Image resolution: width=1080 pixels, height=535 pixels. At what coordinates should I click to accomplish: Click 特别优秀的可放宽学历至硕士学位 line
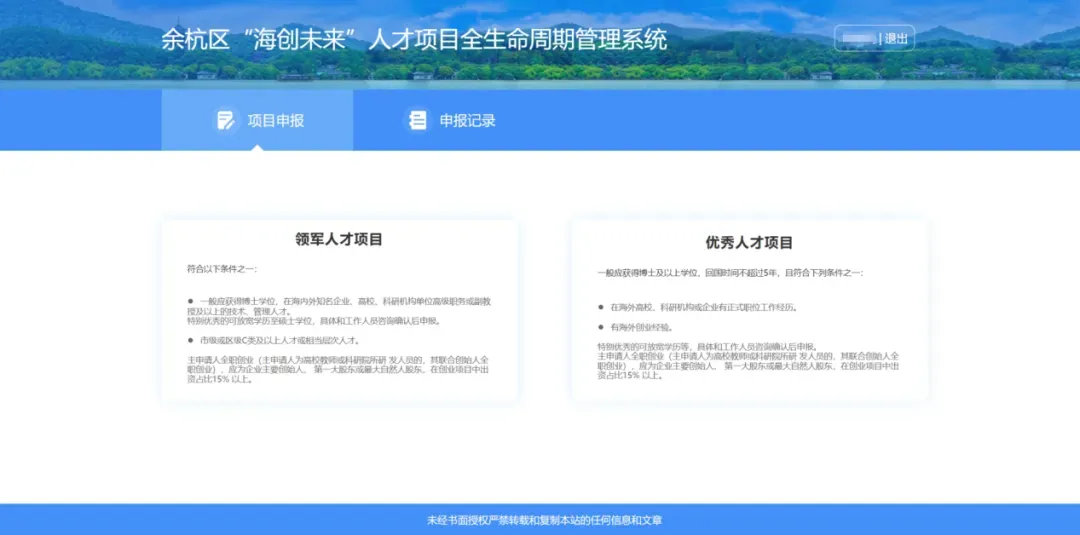[314, 321]
